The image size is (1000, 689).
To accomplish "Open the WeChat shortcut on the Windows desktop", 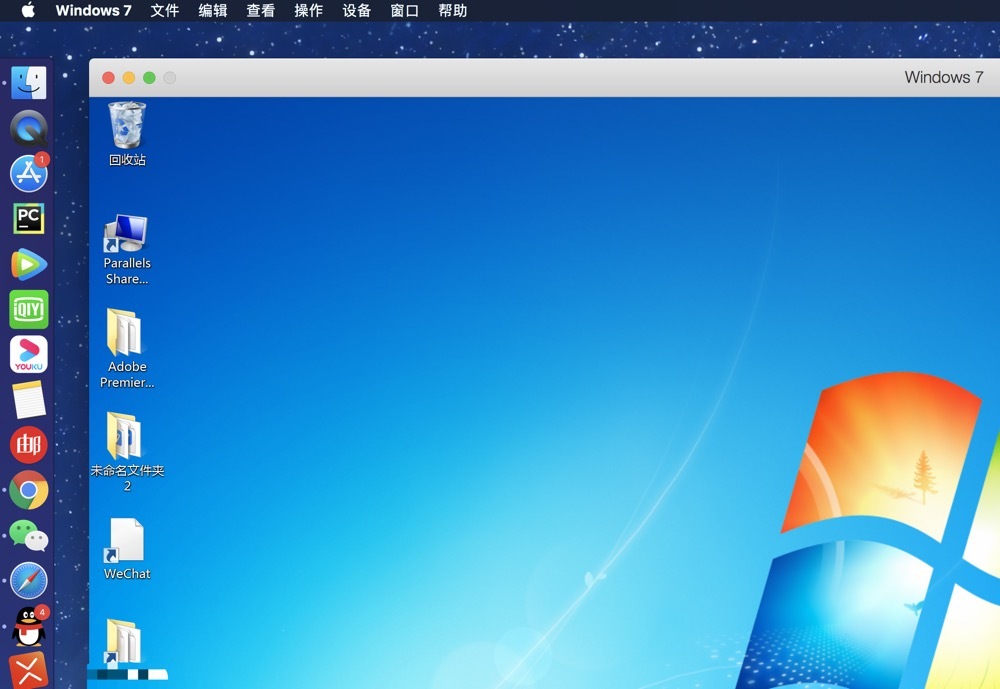I will coord(127,549).
